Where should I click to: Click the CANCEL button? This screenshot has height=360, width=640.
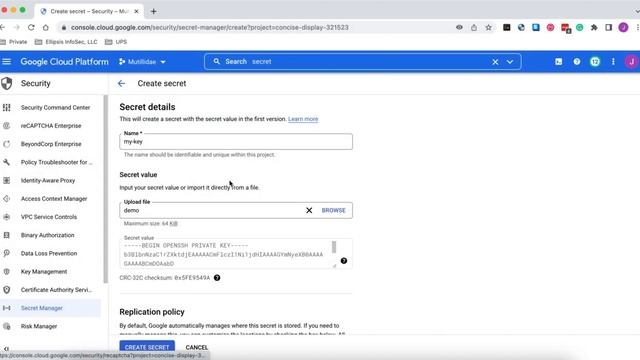(x=197, y=347)
